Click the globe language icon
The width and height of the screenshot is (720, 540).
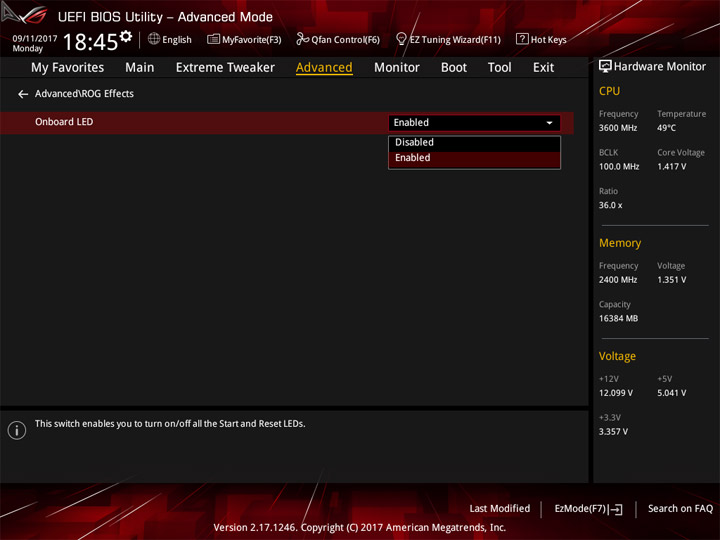(x=154, y=39)
